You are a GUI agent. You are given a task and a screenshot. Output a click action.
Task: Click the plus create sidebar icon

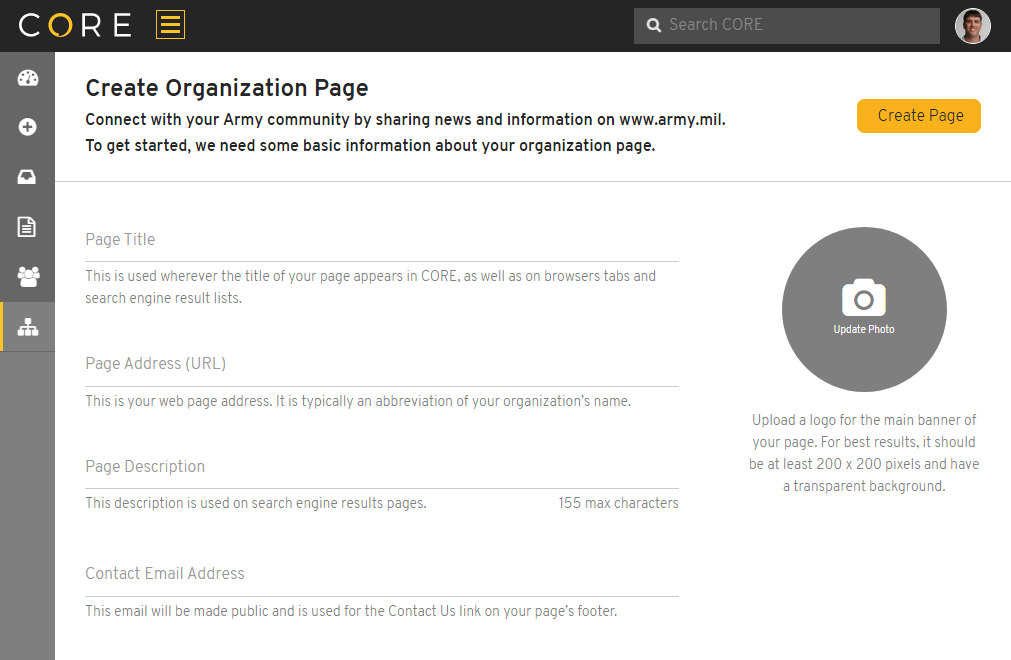[27, 127]
